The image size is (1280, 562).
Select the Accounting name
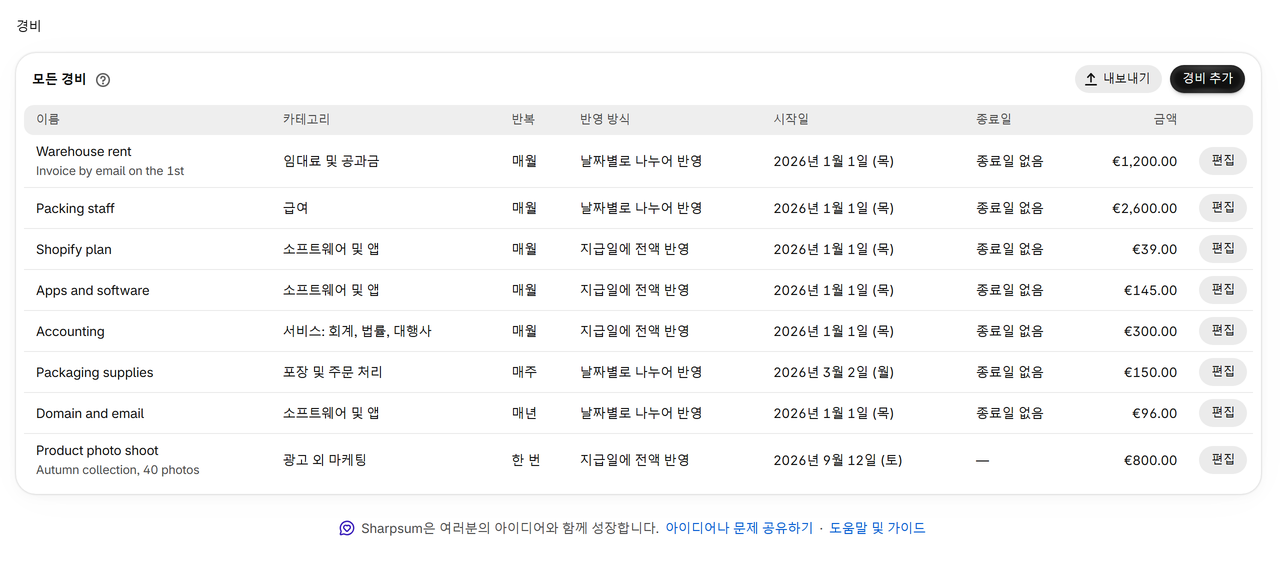[70, 331]
